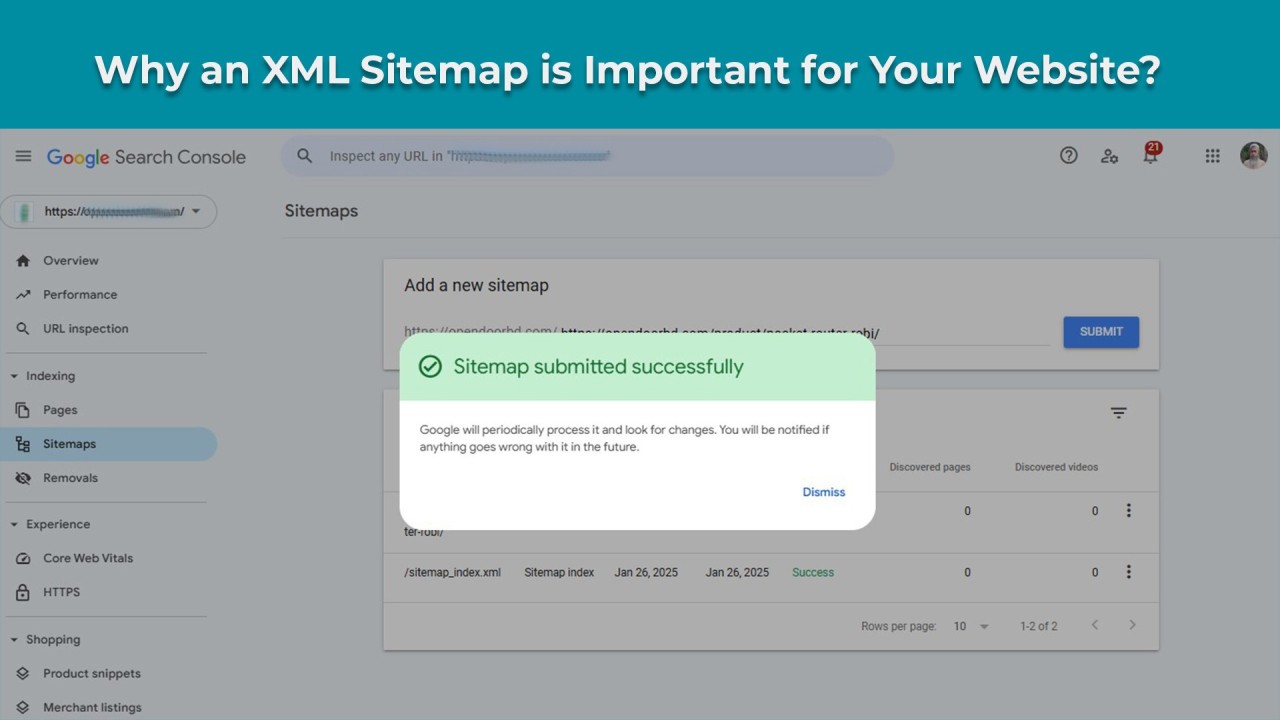The width and height of the screenshot is (1280, 720).
Task: Click the Removals crossed-eye icon
Action: click(x=23, y=478)
